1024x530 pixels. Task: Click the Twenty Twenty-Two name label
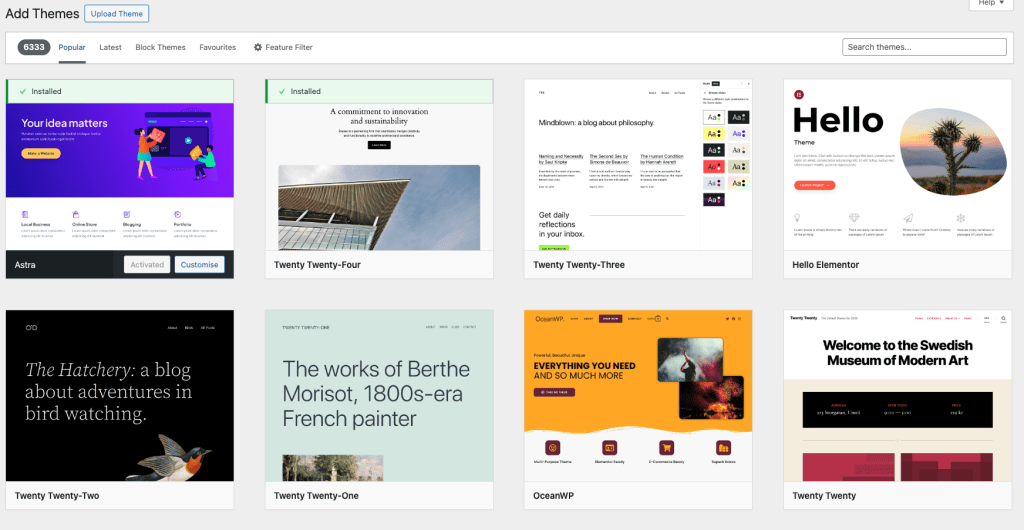[57, 495]
